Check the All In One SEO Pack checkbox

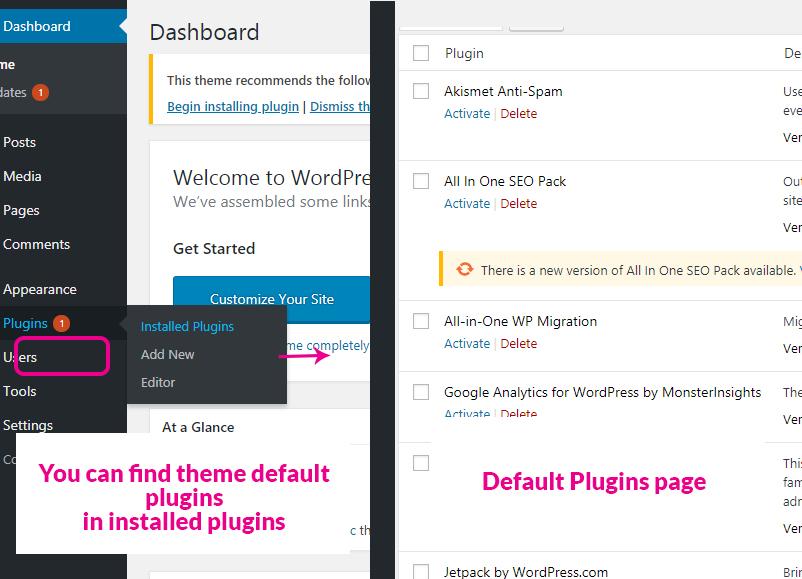(x=421, y=181)
